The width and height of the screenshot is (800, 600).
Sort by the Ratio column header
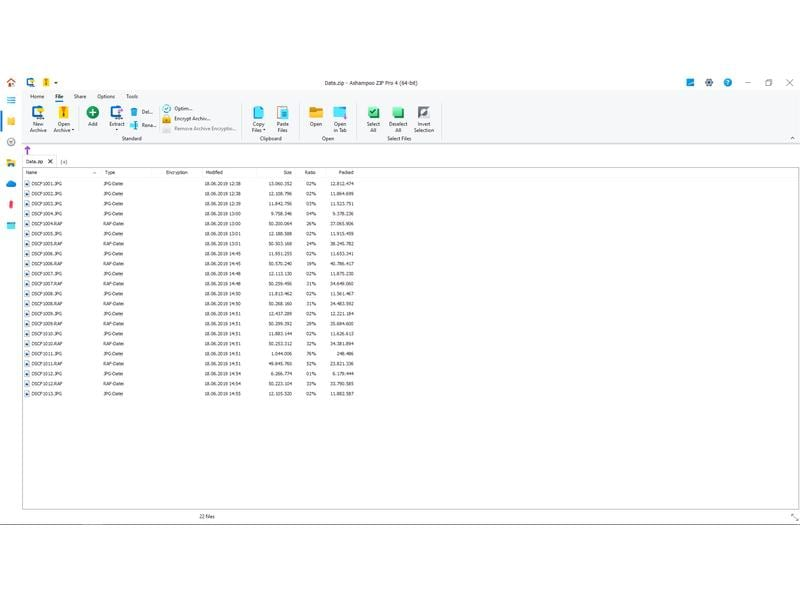[x=309, y=172]
